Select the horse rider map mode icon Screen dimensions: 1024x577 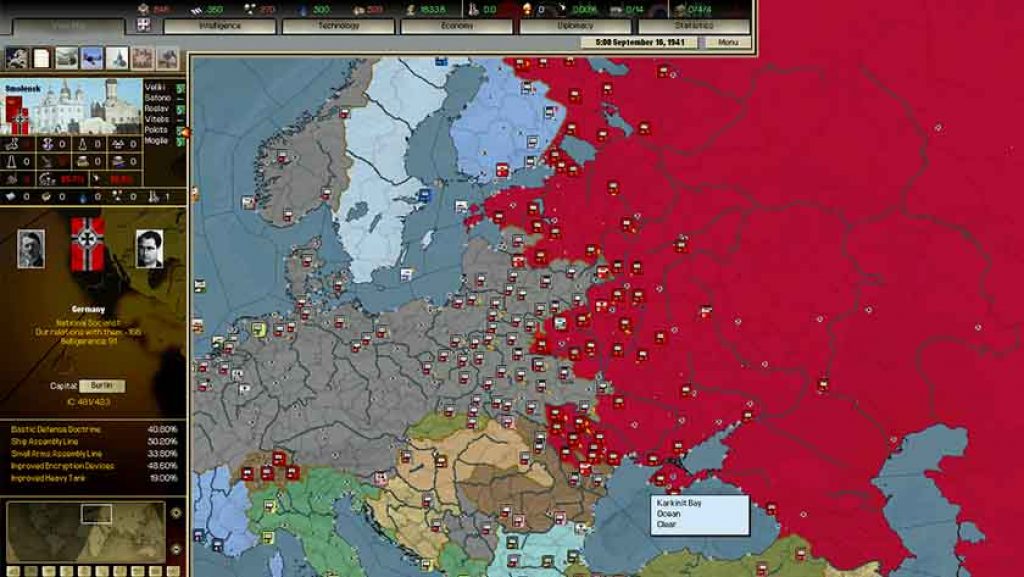coord(16,58)
